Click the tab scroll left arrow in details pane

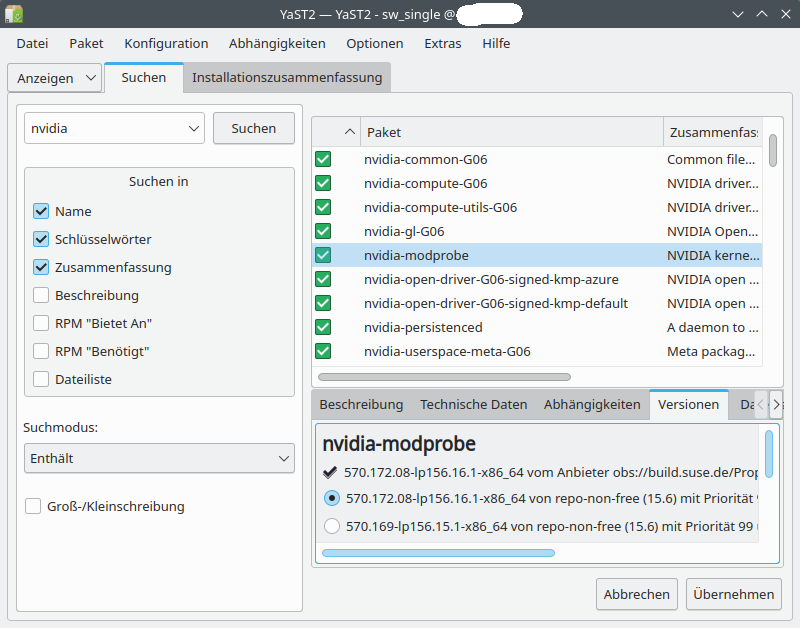pos(761,405)
